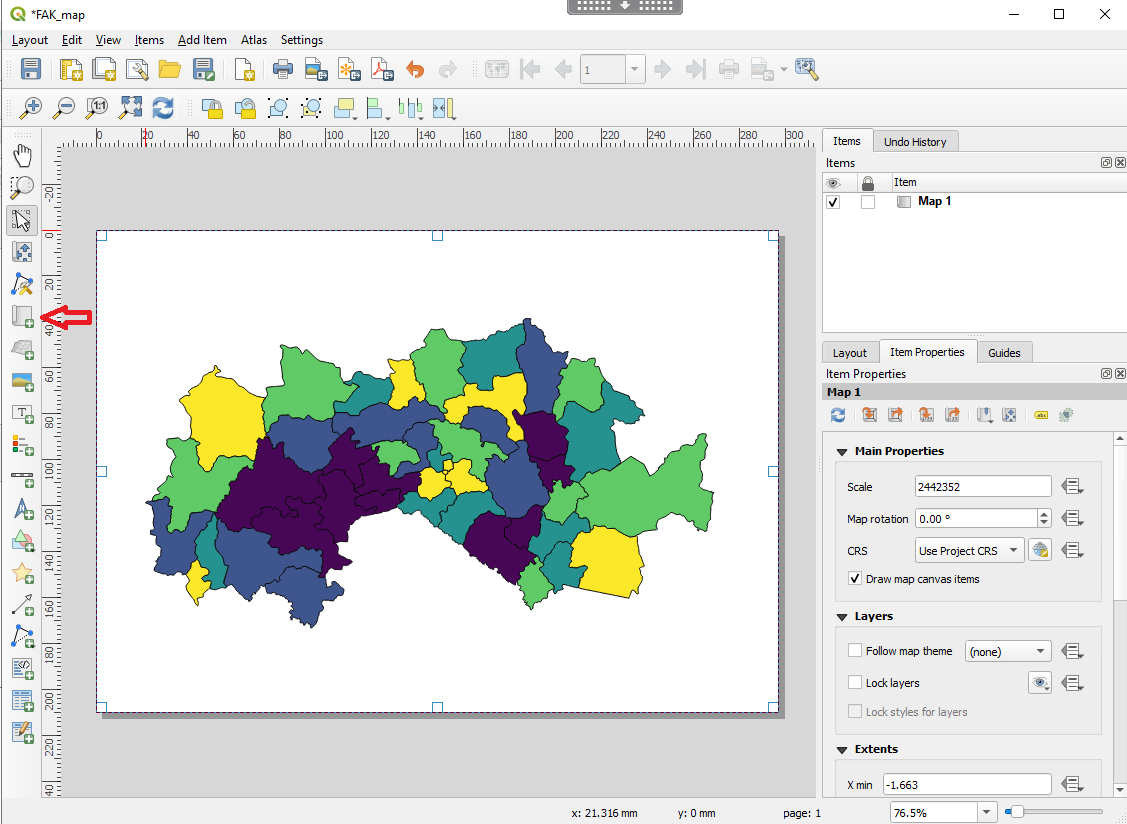Select the Add Shape tool
Screen dimensions: 1127x824
point(22,541)
